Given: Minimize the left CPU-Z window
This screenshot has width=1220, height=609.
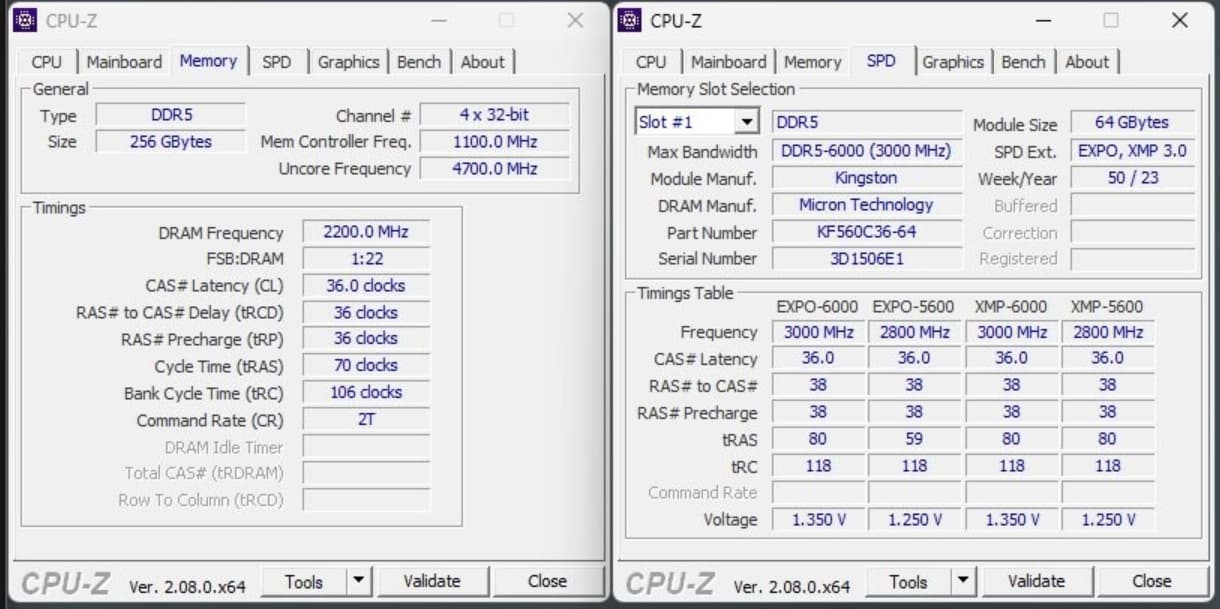Looking at the screenshot, I should 439,20.
